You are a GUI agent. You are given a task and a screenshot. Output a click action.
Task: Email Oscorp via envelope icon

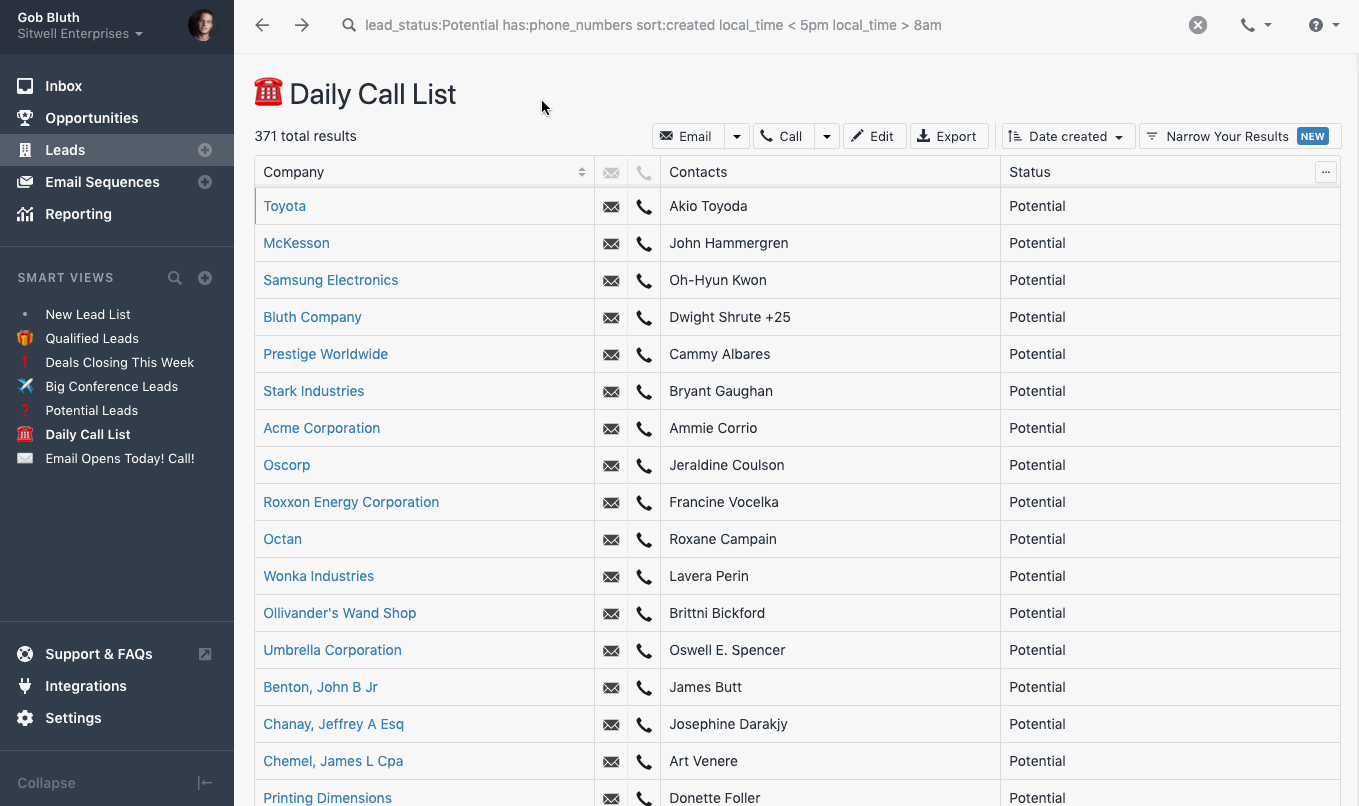point(611,466)
